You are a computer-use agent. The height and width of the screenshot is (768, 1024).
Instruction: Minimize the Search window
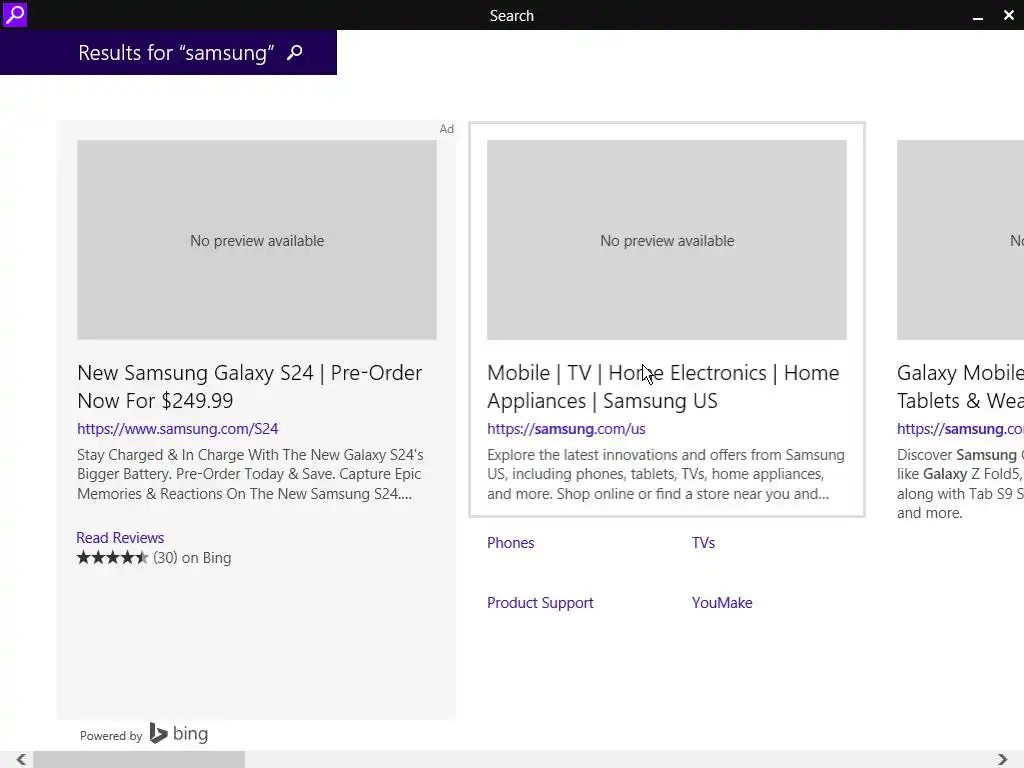pyautogui.click(x=978, y=16)
